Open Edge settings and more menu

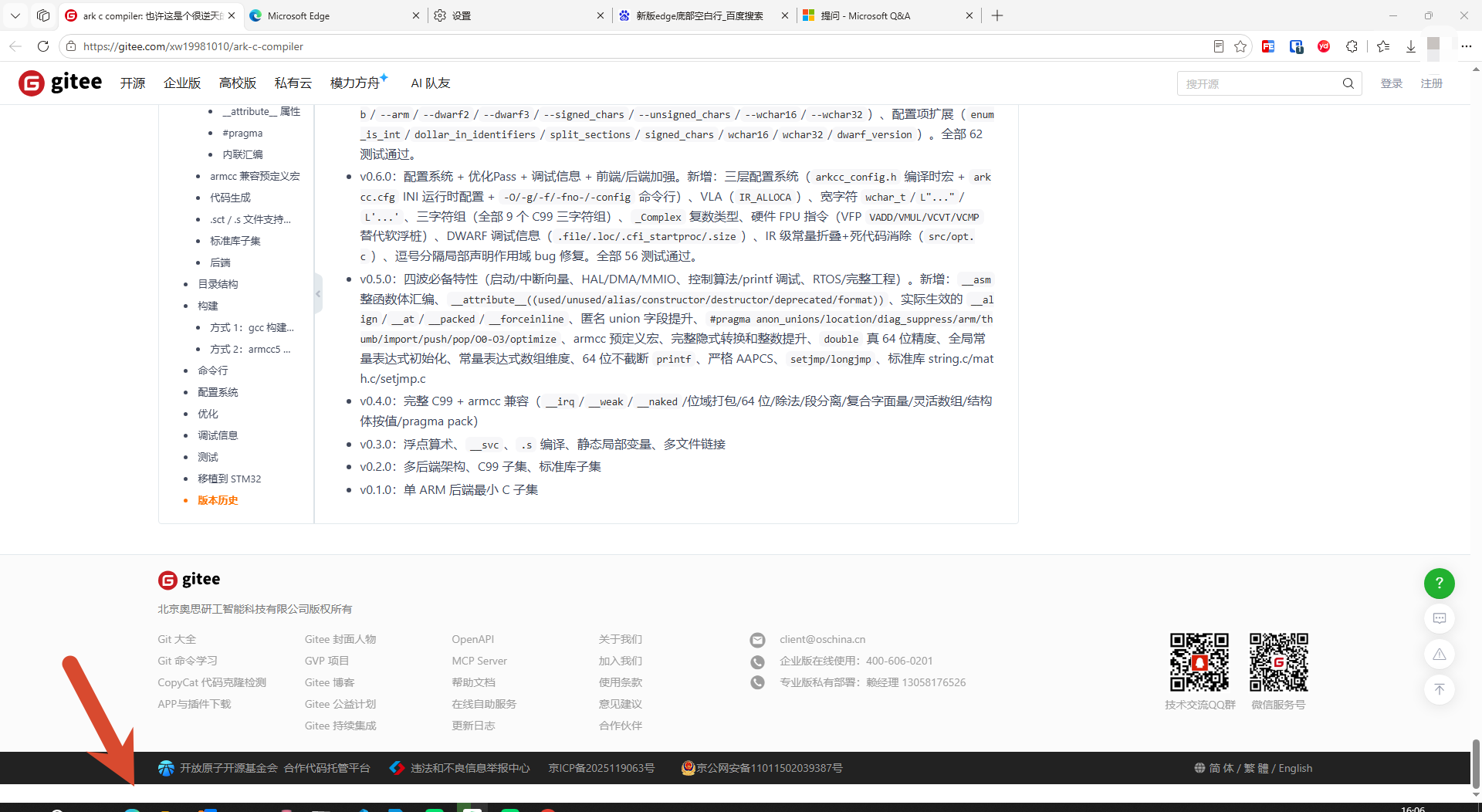coord(1467,46)
